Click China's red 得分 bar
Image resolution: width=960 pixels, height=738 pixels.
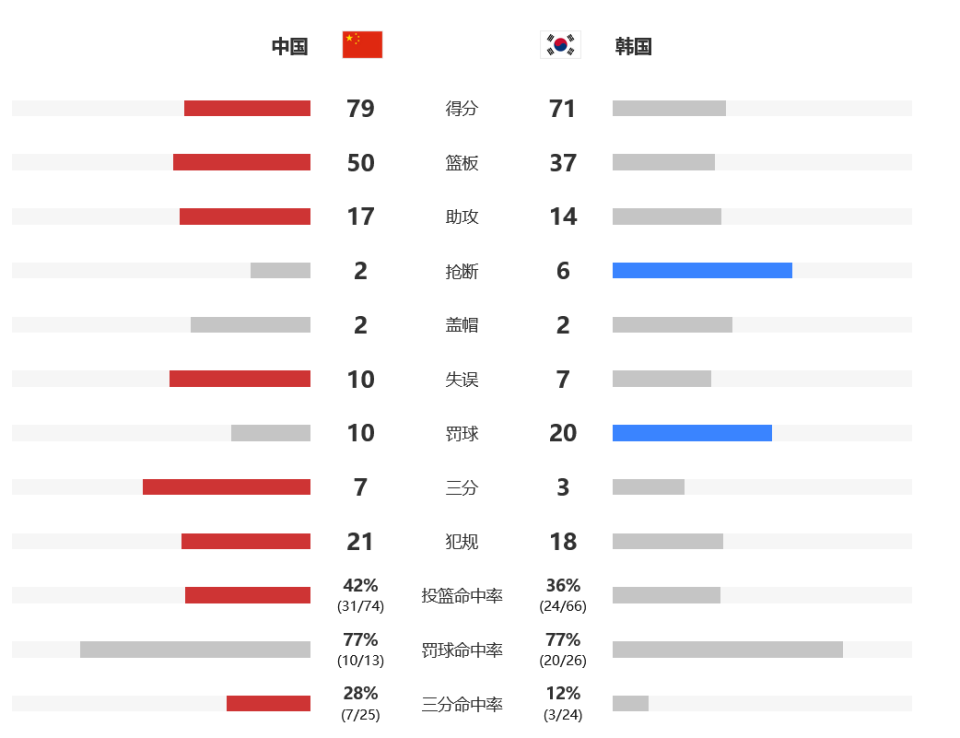[x=247, y=108]
